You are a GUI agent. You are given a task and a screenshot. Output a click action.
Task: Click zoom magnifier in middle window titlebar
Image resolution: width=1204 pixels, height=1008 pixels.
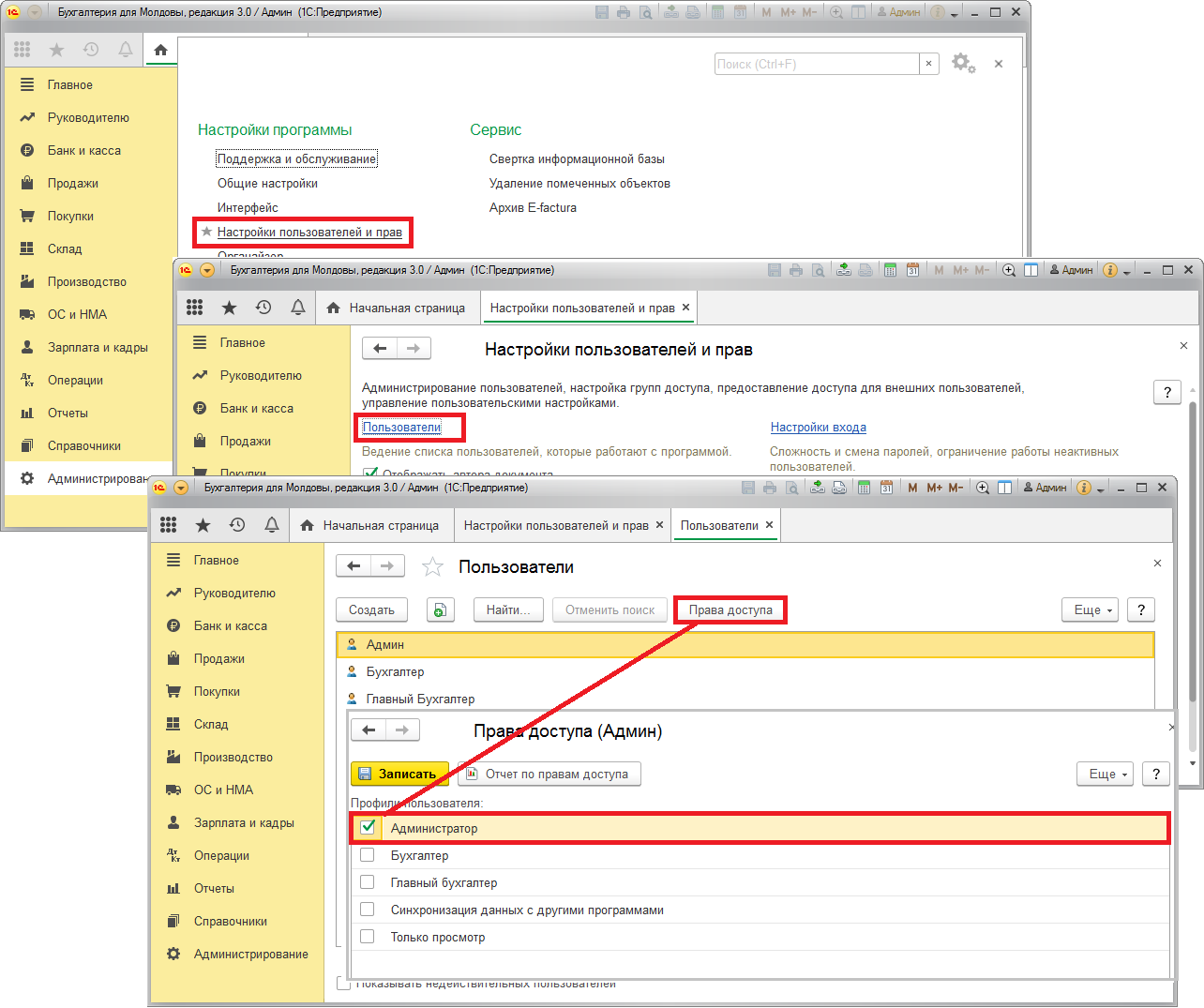tap(1009, 270)
